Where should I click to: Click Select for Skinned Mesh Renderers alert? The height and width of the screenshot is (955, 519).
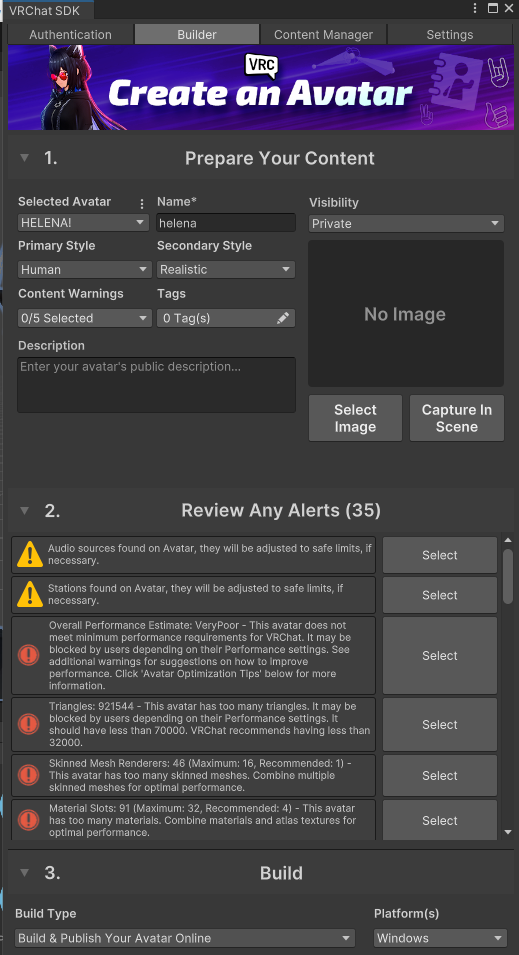[440, 775]
